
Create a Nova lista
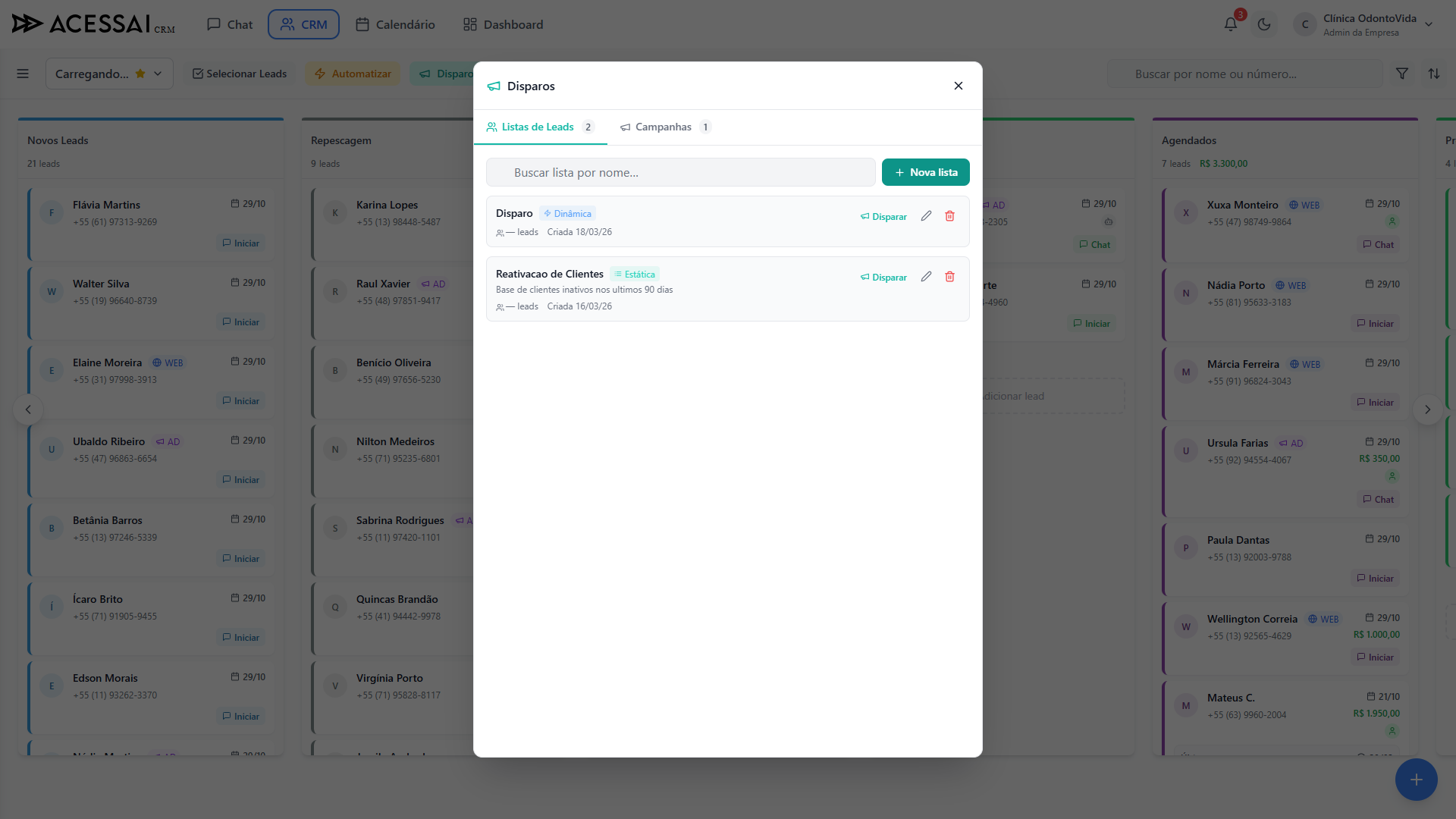tap(925, 172)
